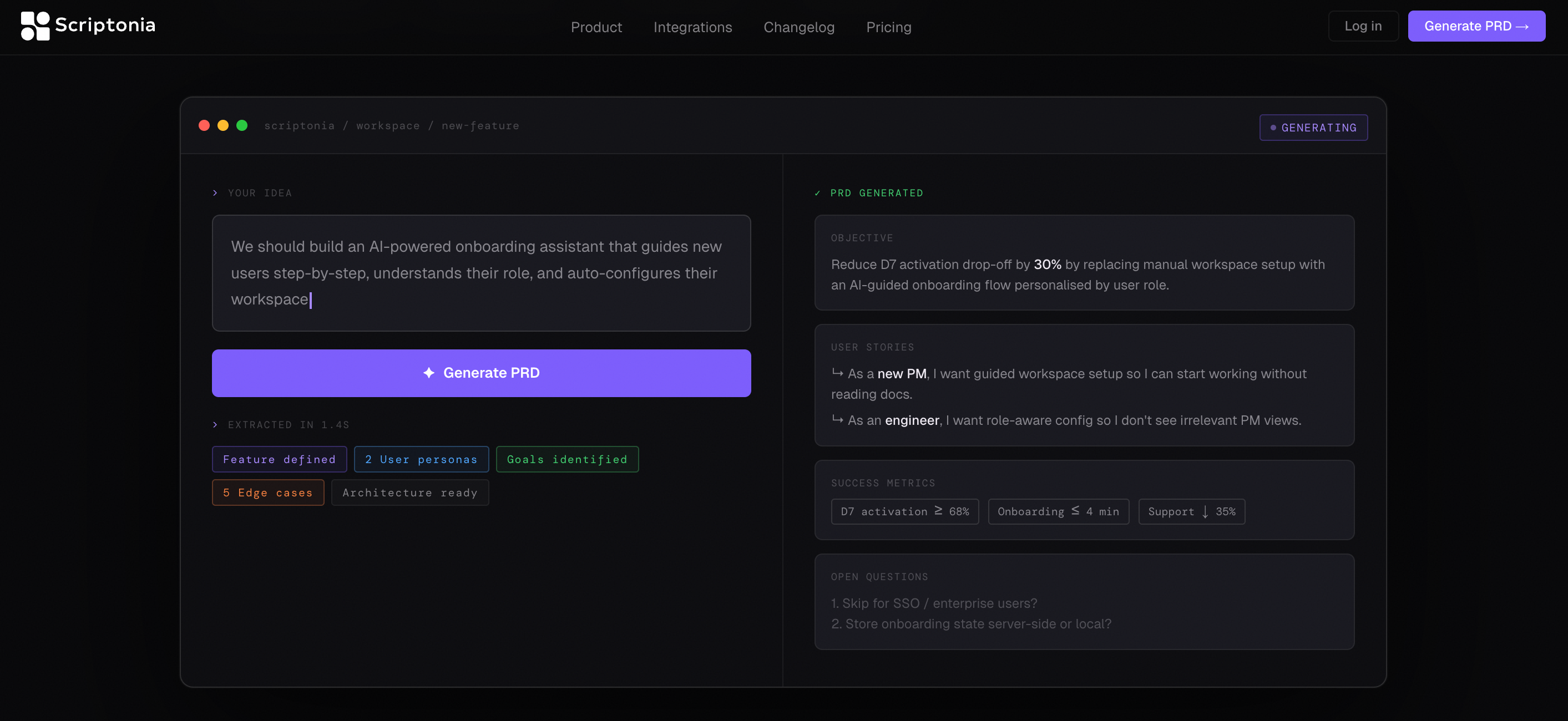Expand the Extracted in 1.4s chevron

point(215,425)
